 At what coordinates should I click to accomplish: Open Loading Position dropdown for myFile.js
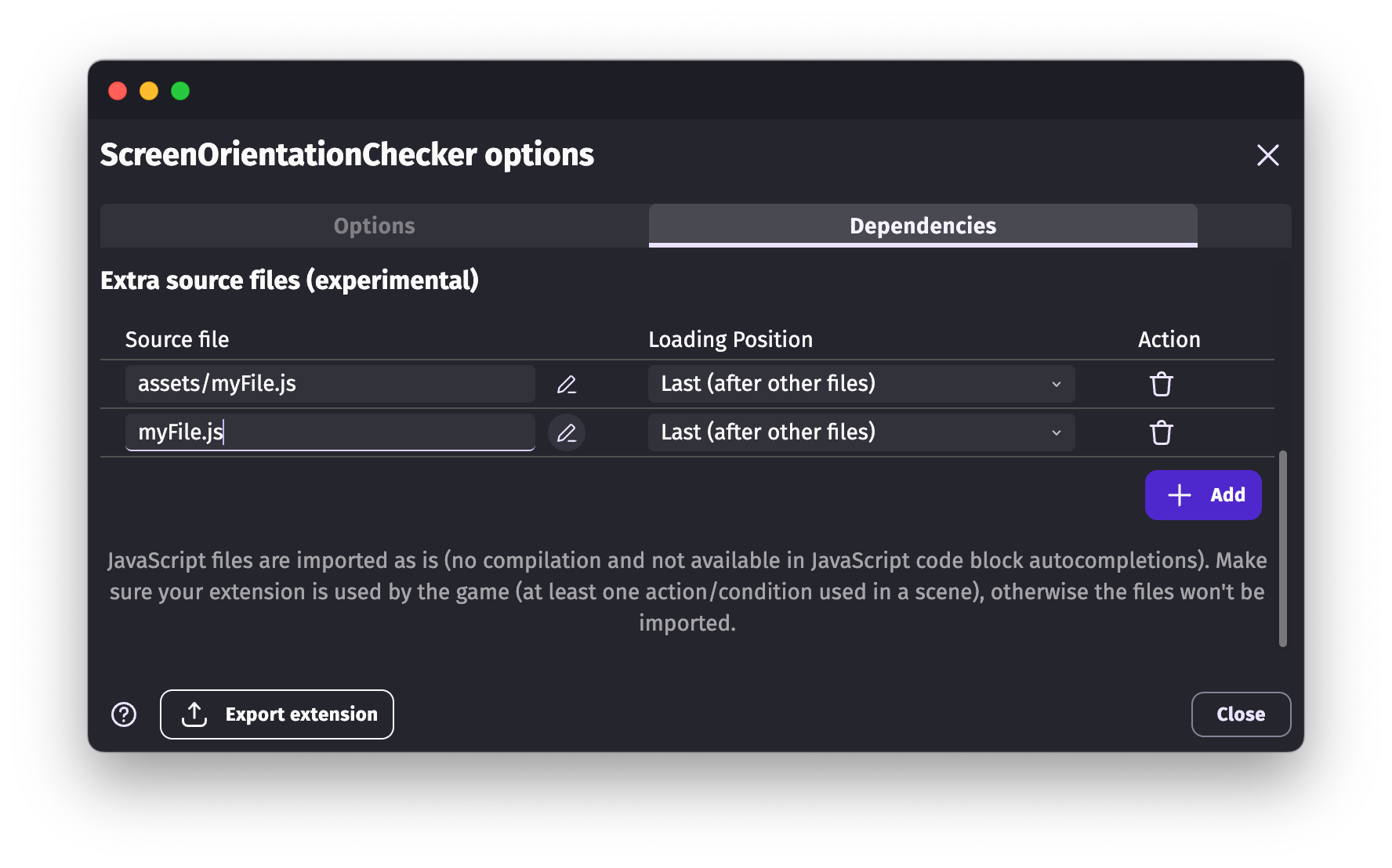pos(861,432)
